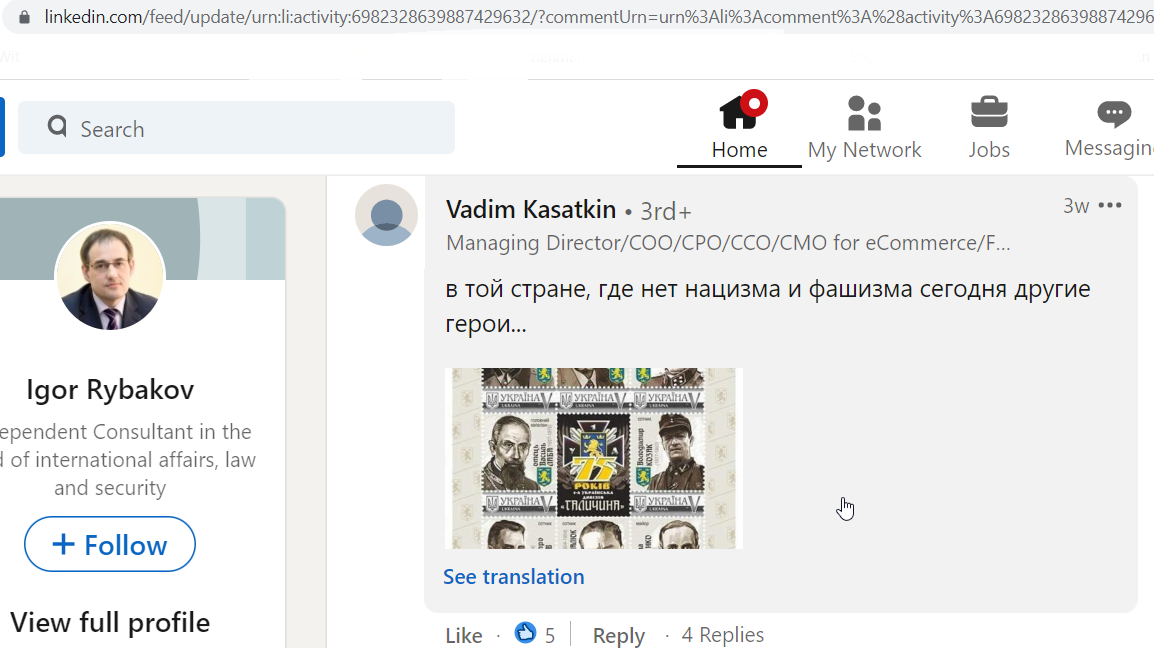Image resolution: width=1154 pixels, height=648 pixels.
Task: Like Vadim Kasatkin's comment
Action: pos(464,635)
